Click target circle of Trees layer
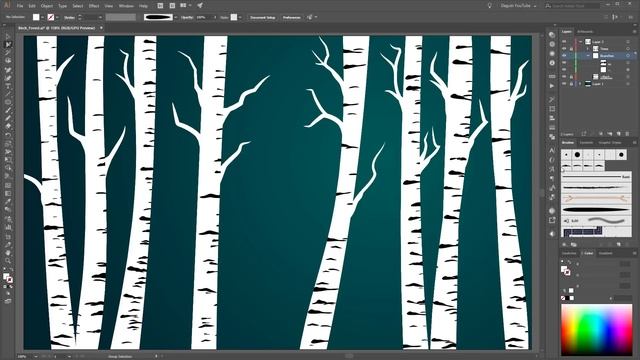 tap(628, 49)
